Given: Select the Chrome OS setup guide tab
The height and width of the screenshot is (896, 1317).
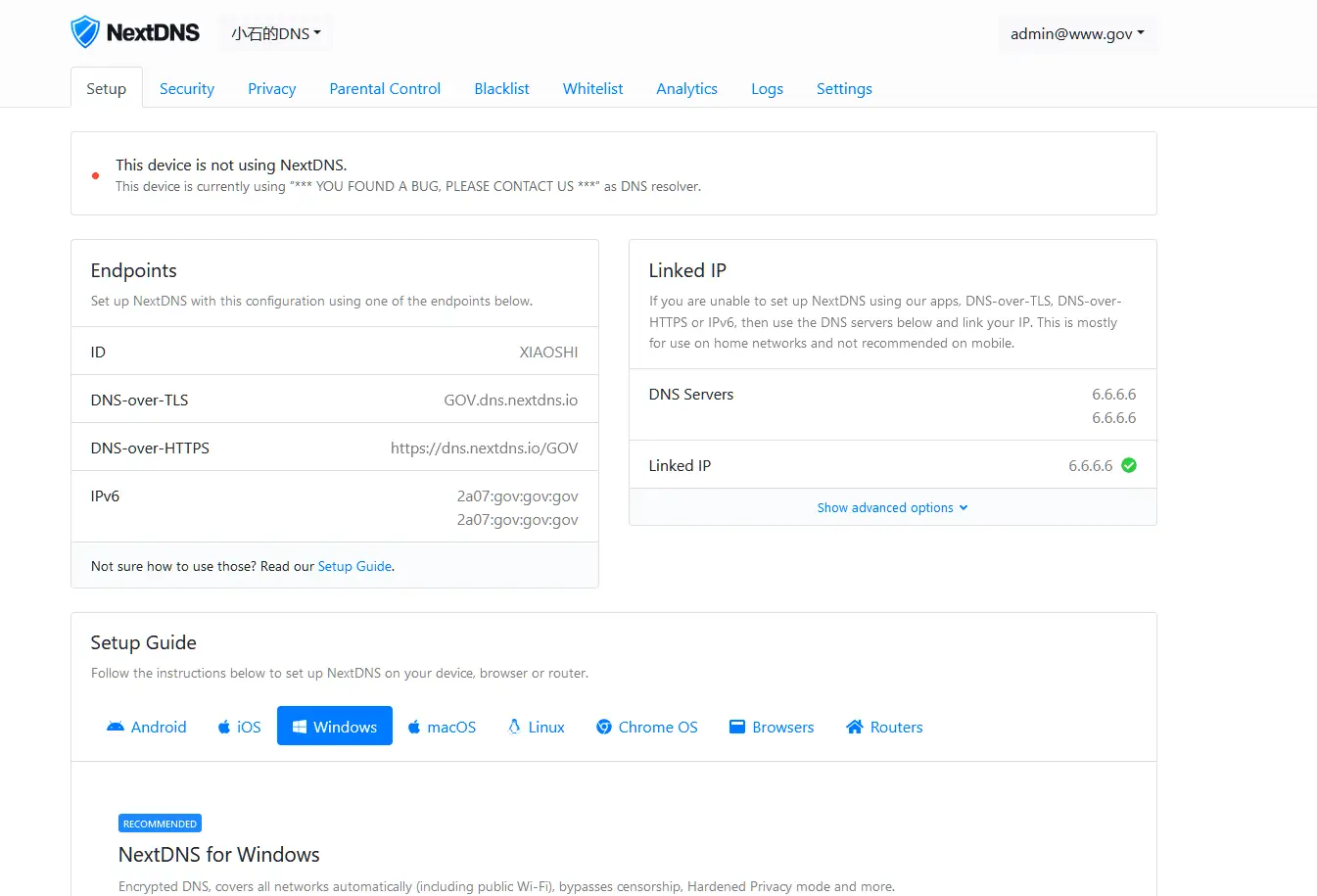Looking at the screenshot, I should [x=647, y=727].
